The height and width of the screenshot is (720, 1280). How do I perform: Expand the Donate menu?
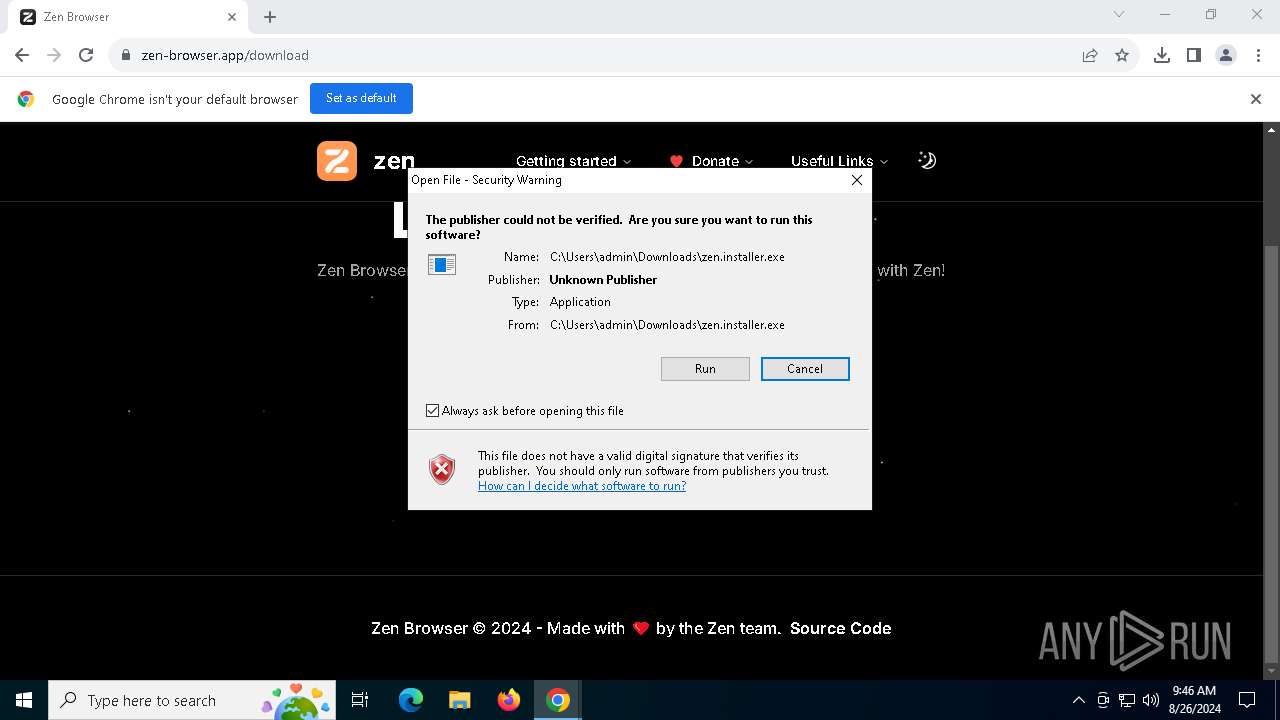711,161
